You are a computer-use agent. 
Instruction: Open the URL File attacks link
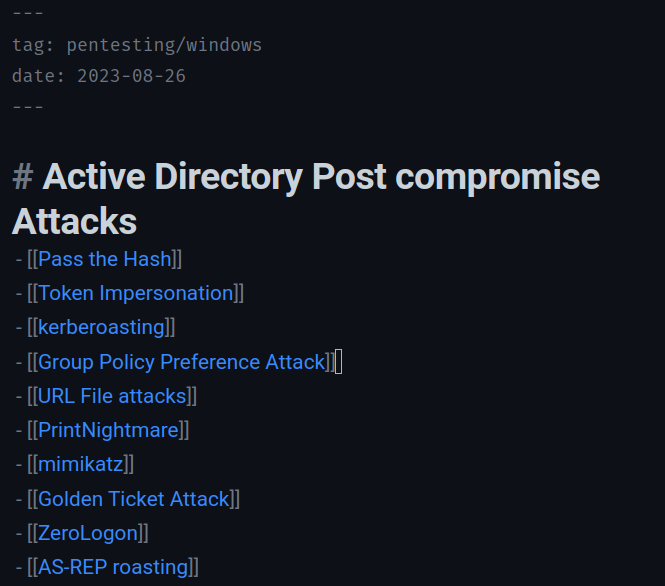click(x=112, y=396)
